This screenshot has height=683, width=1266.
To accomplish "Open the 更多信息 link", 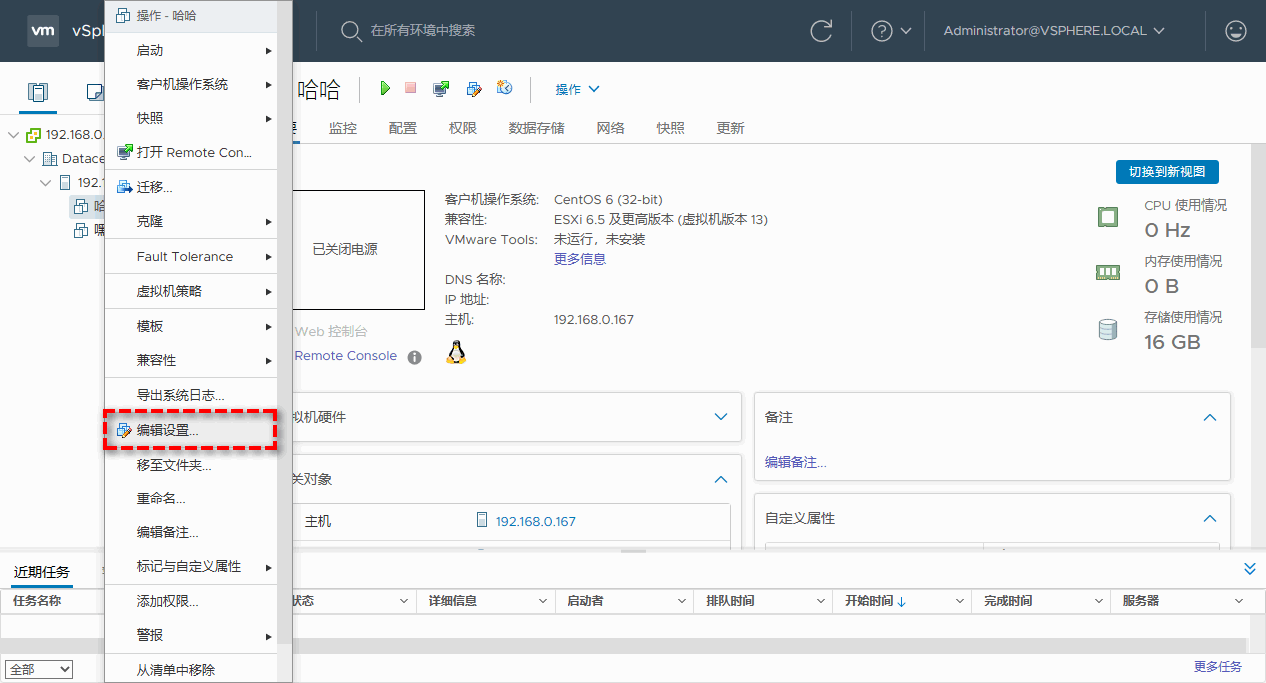I will pos(580,259).
